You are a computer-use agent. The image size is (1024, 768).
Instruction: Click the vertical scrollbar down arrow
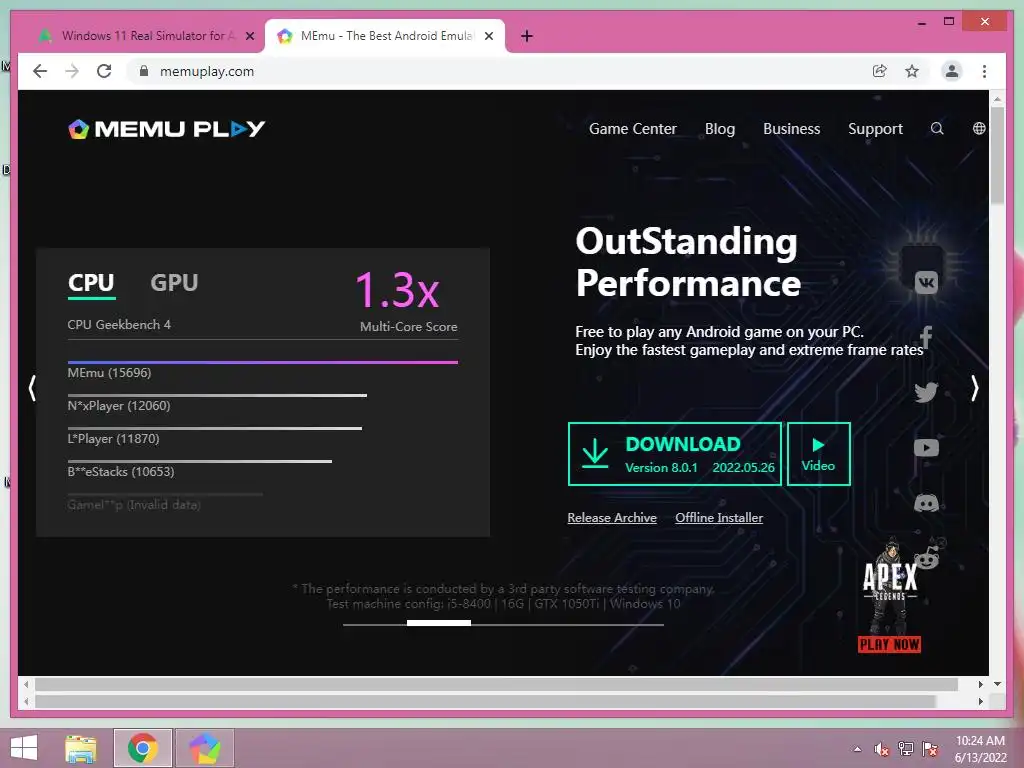pos(997,684)
